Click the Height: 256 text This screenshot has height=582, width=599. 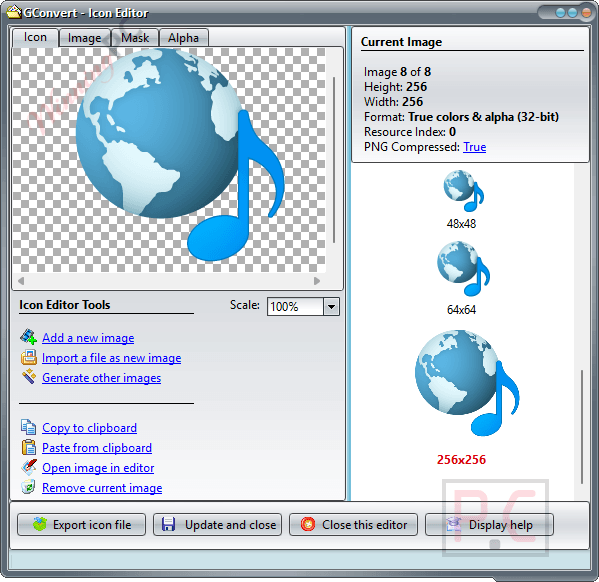(395, 87)
